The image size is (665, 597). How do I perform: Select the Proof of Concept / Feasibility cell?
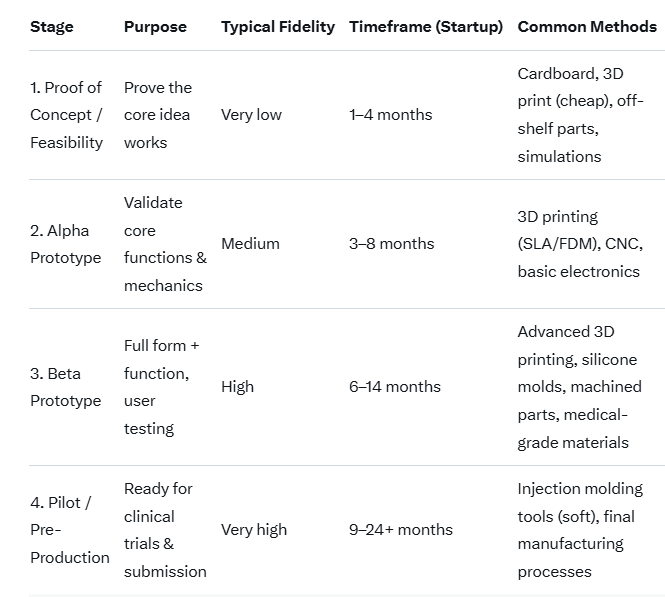click(x=66, y=115)
